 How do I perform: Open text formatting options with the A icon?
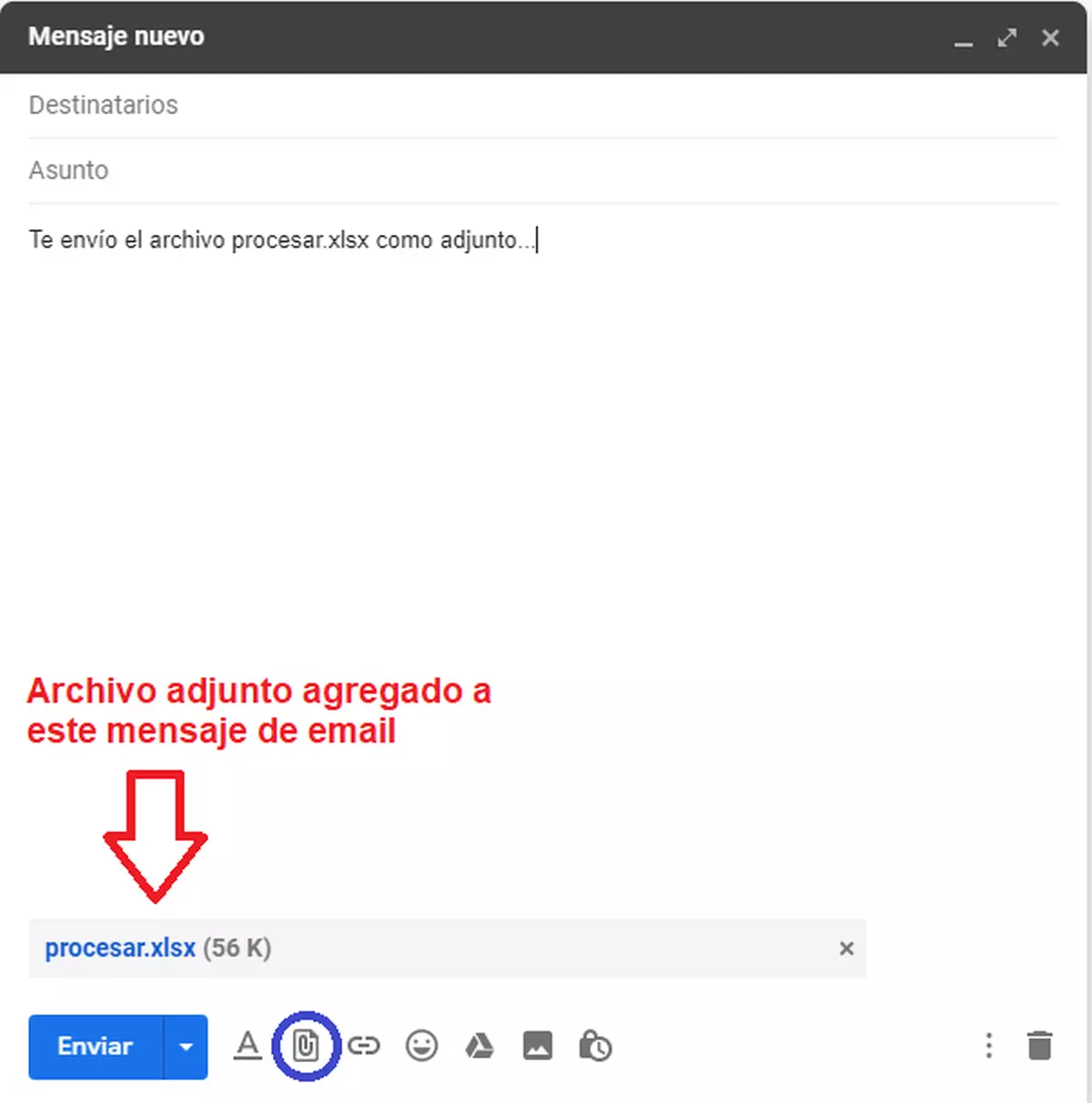[248, 1046]
